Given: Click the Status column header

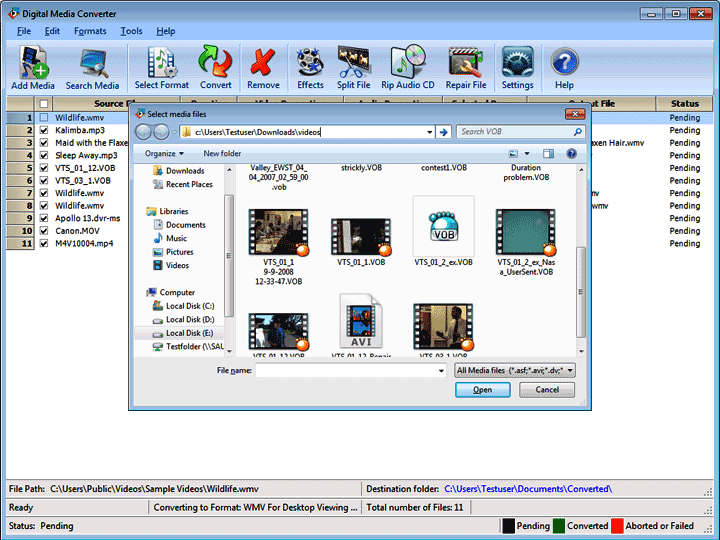Looking at the screenshot, I should tap(685, 104).
